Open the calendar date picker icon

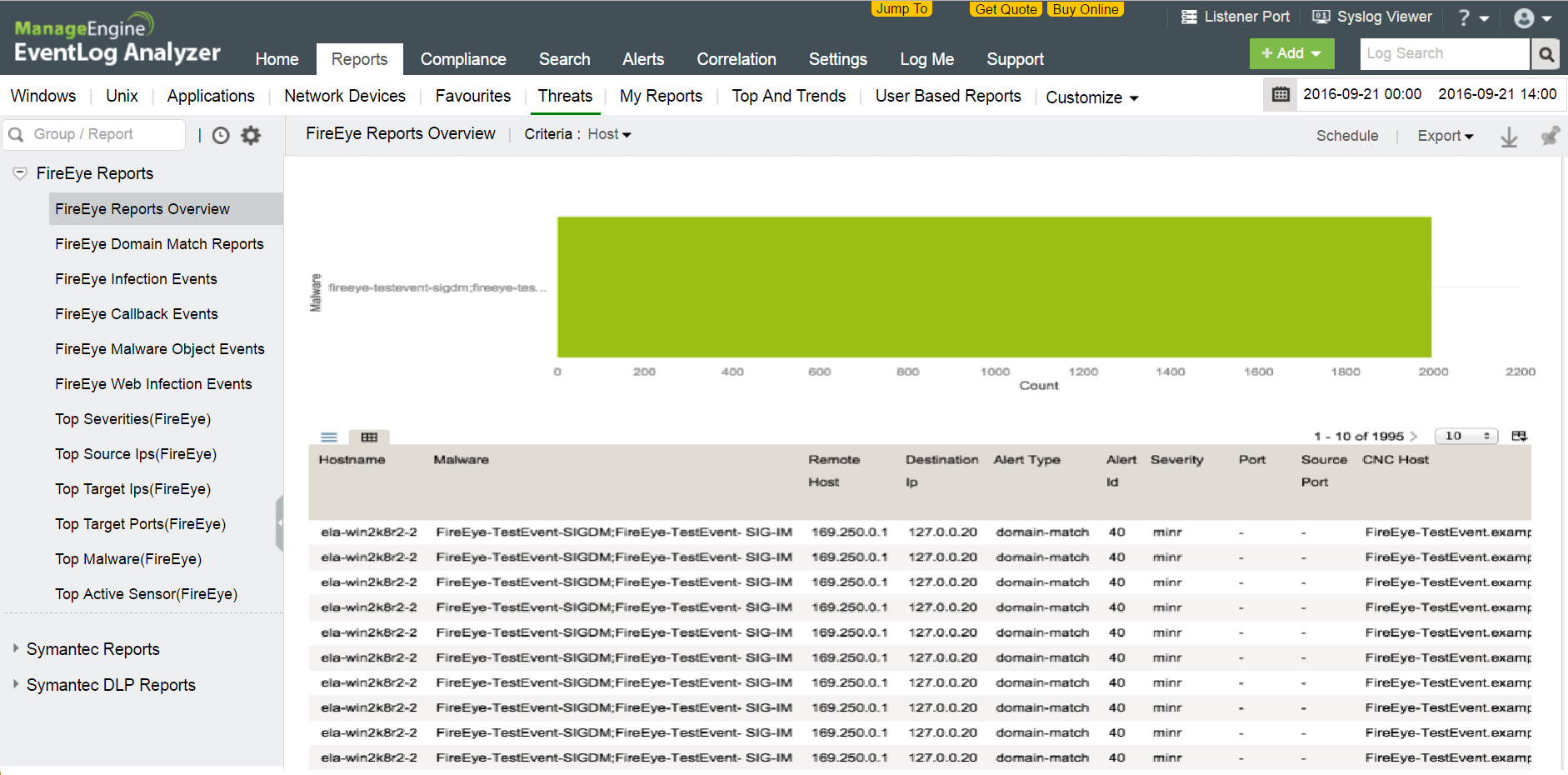click(1281, 95)
